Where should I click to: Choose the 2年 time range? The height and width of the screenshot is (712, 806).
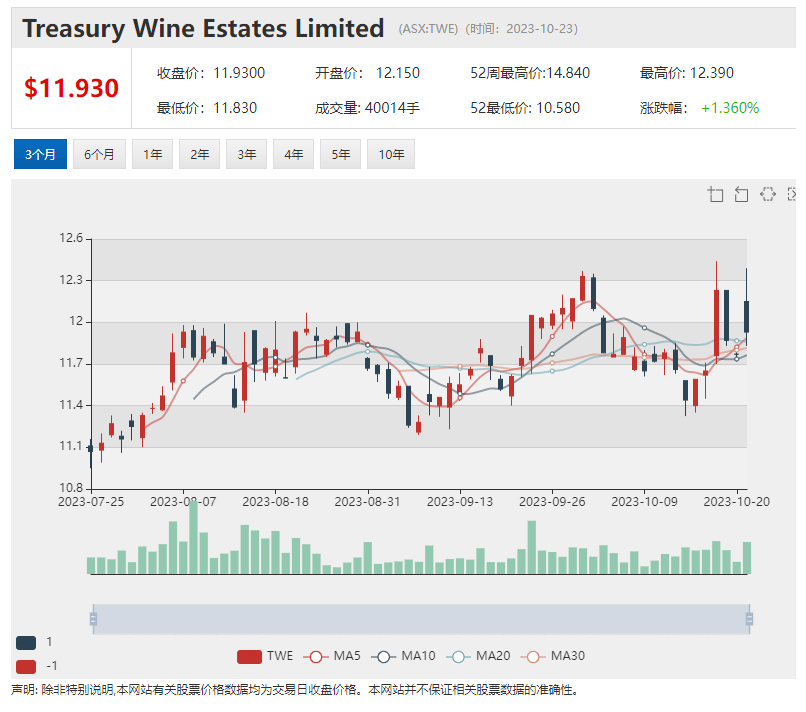pos(199,155)
